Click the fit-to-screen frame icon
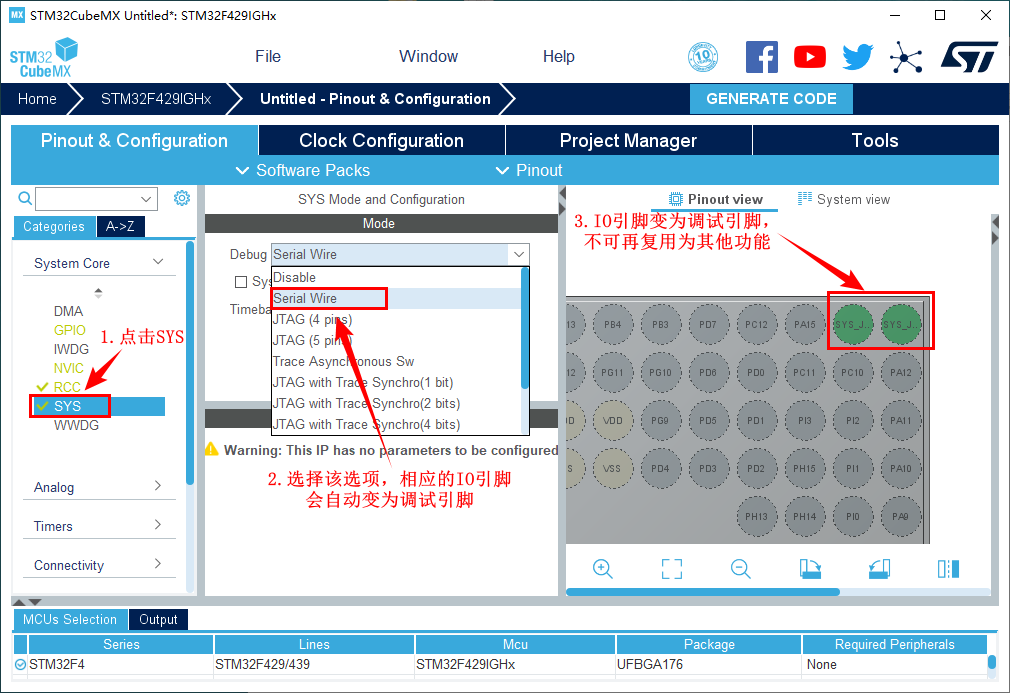Screen dimensions: 1010x693 [672, 568]
